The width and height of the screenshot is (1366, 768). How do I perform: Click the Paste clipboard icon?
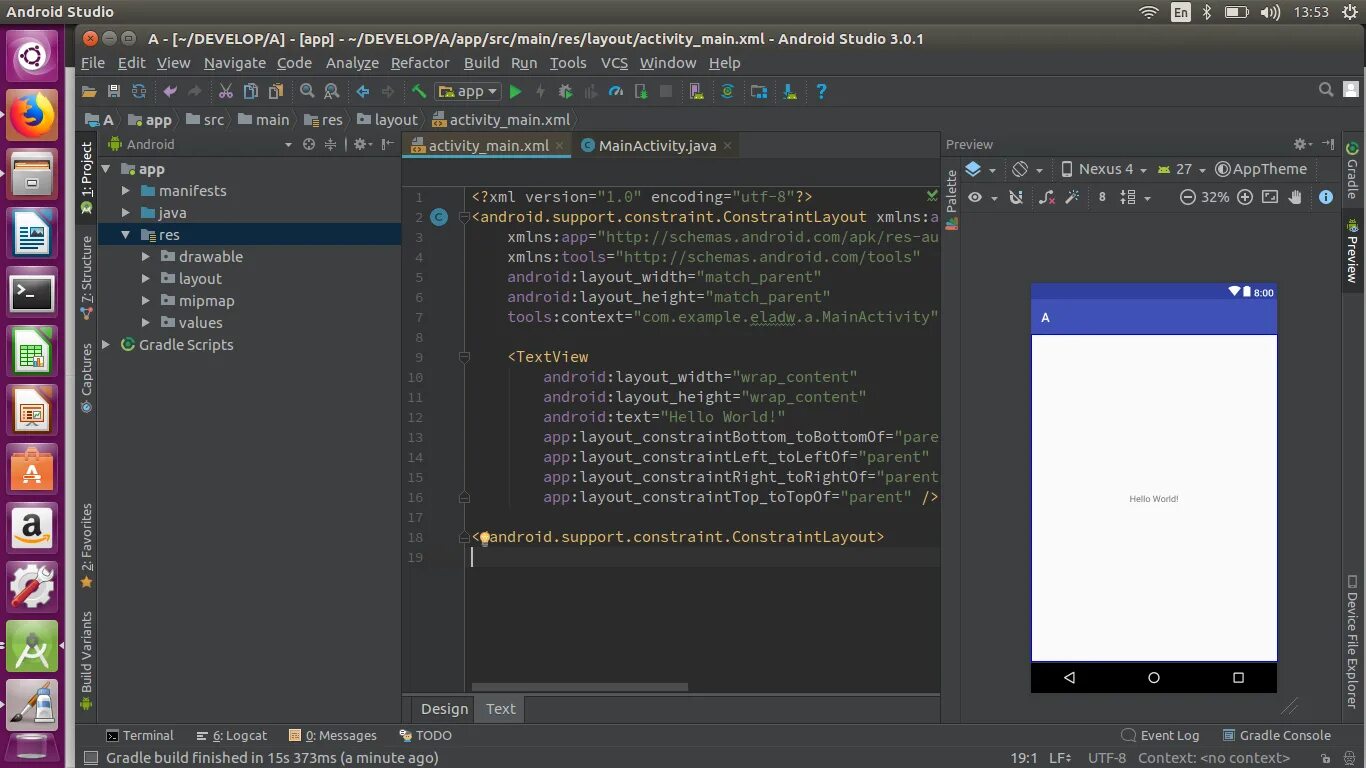(x=275, y=91)
